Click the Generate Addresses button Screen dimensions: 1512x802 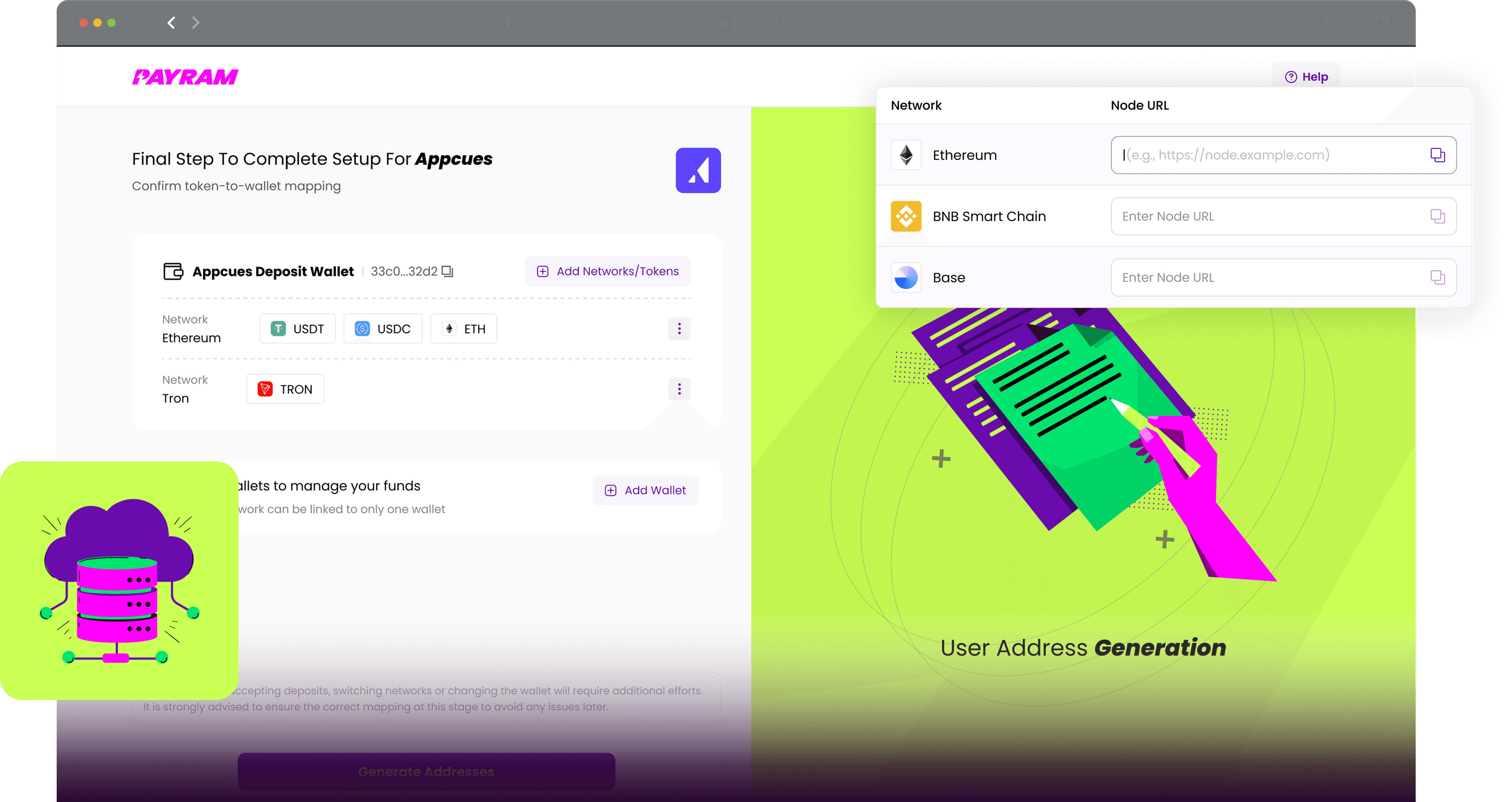pyautogui.click(x=426, y=771)
